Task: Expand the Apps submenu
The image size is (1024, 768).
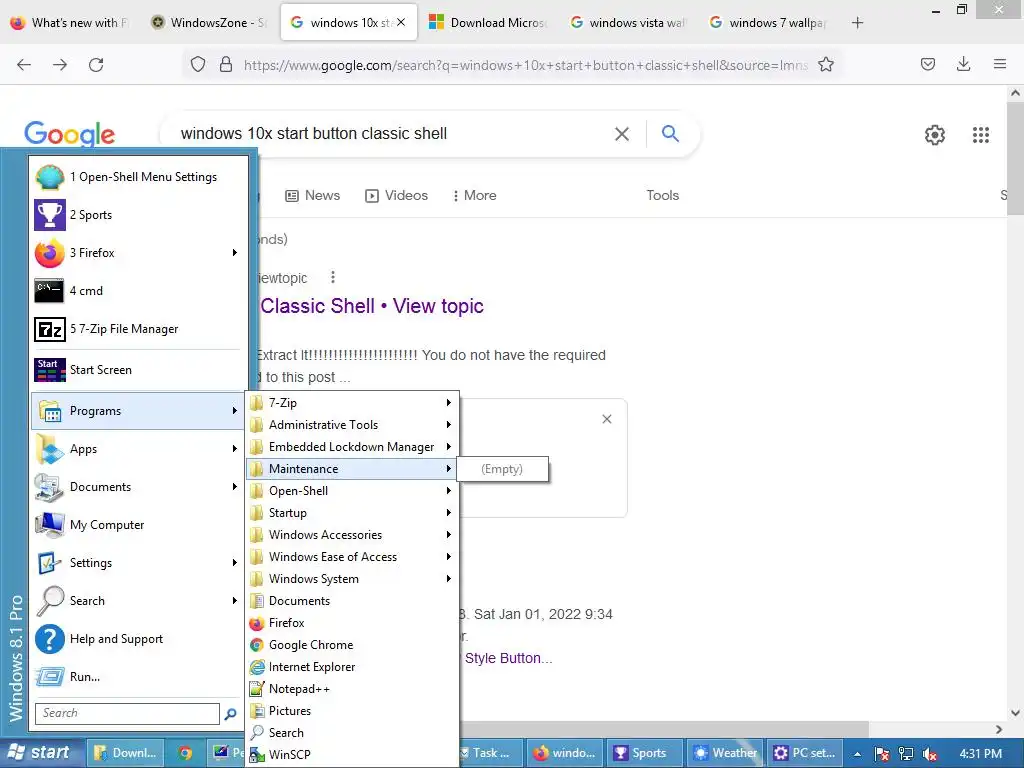Action: pos(137,449)
